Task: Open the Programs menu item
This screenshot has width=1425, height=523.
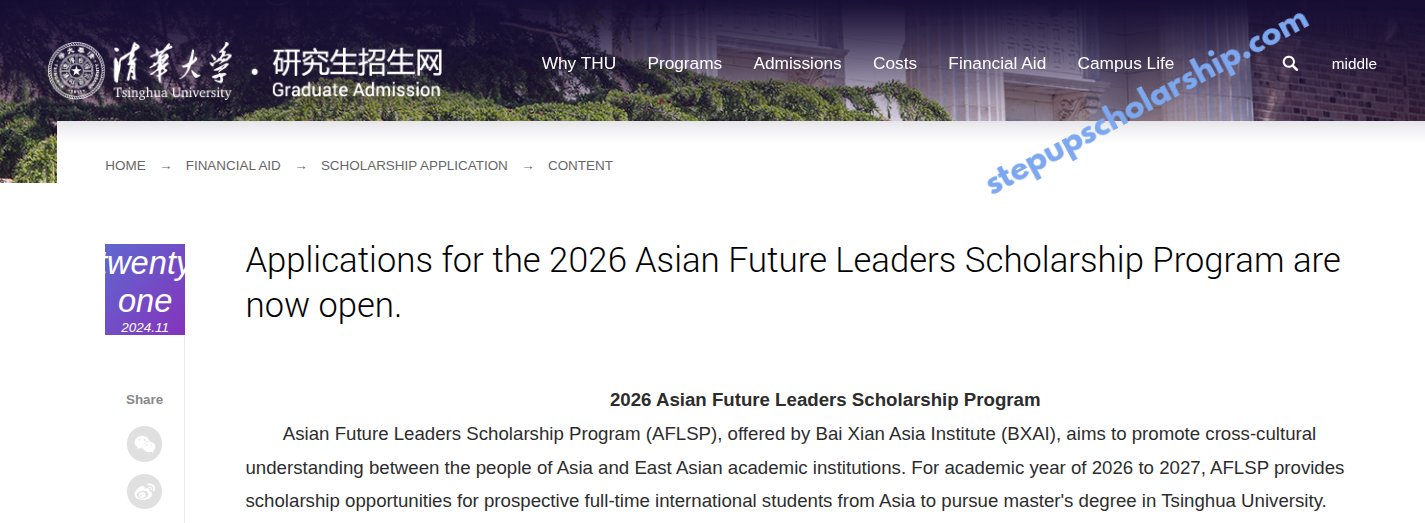Action: coord(684,63)
